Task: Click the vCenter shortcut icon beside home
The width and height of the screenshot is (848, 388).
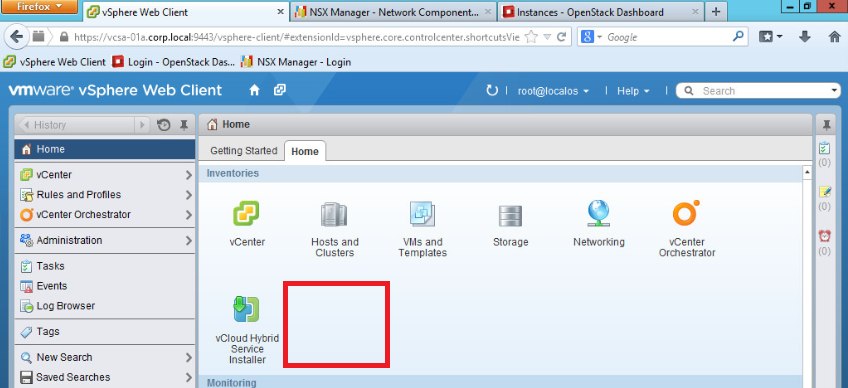Action: tap(280, 90)
